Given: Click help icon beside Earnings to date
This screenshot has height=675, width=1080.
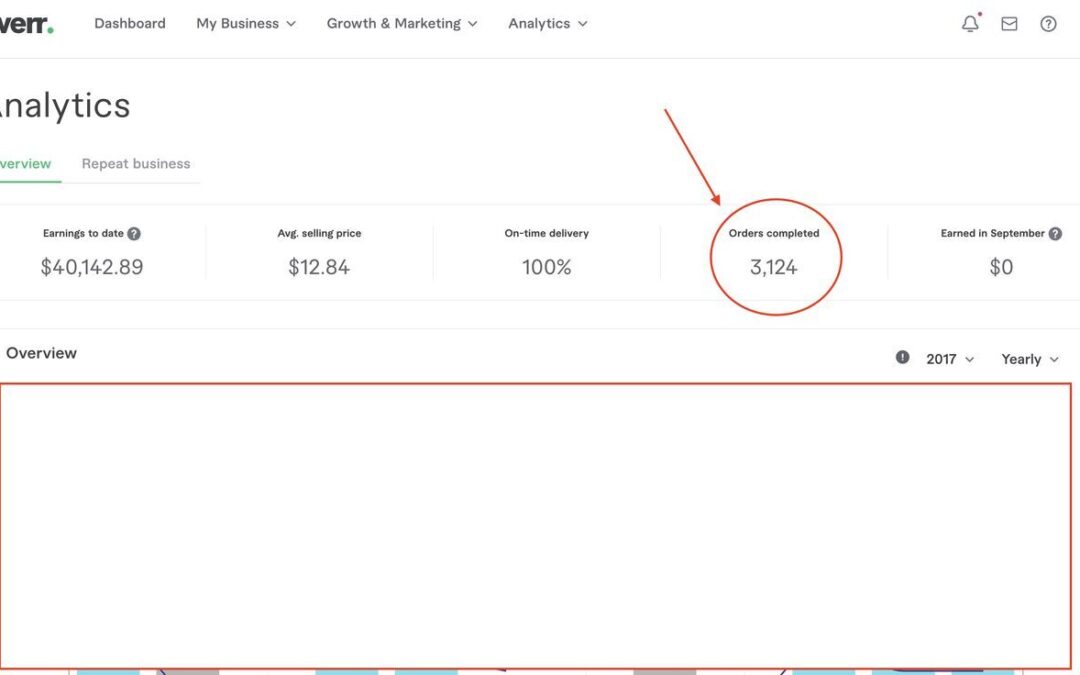Looking at the screenshot, I should tap(134, 234).
